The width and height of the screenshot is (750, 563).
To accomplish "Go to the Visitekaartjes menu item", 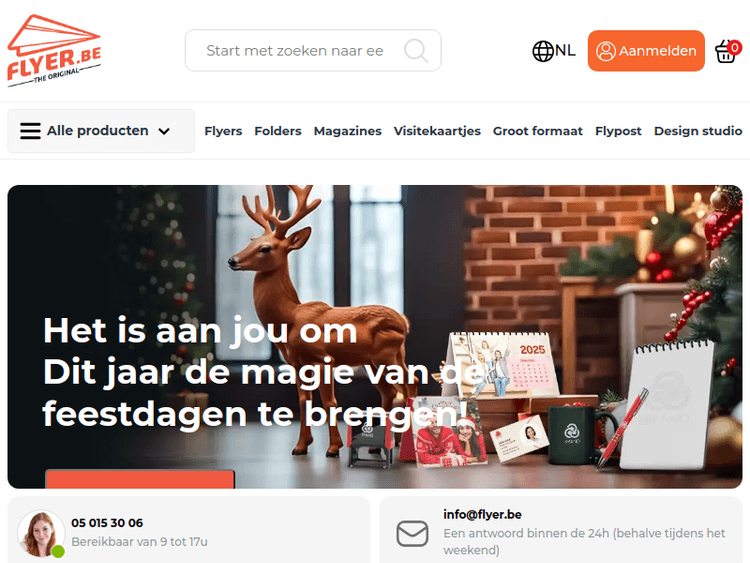I will [x=437, y=131].
